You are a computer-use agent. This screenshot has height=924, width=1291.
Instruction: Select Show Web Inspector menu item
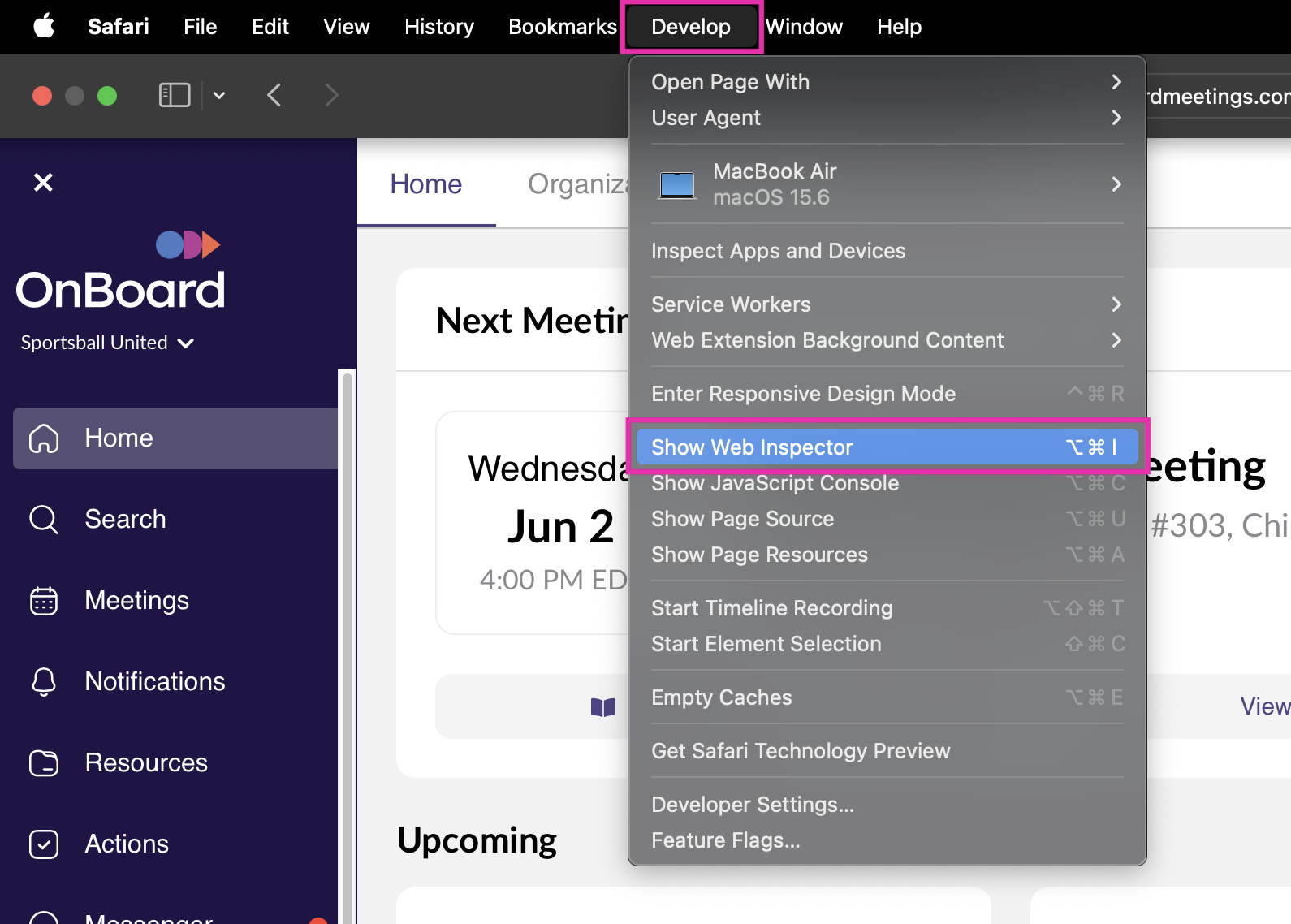pos(887,447)
